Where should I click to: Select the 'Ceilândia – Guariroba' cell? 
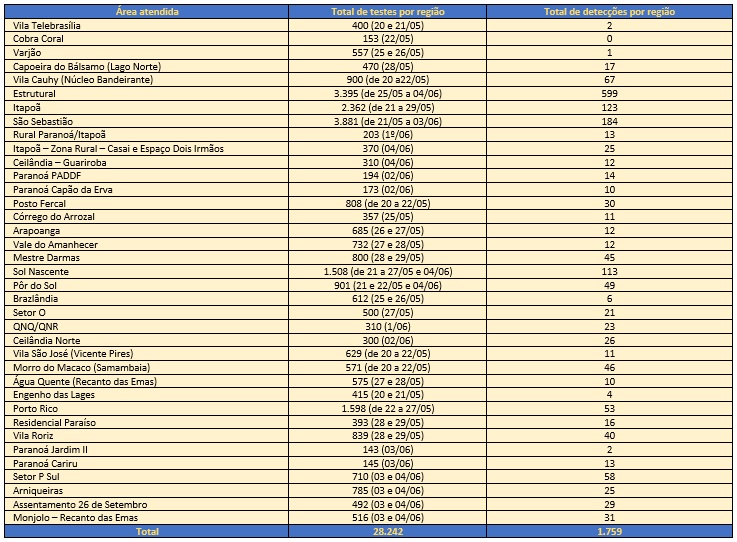tap(147, 162)
